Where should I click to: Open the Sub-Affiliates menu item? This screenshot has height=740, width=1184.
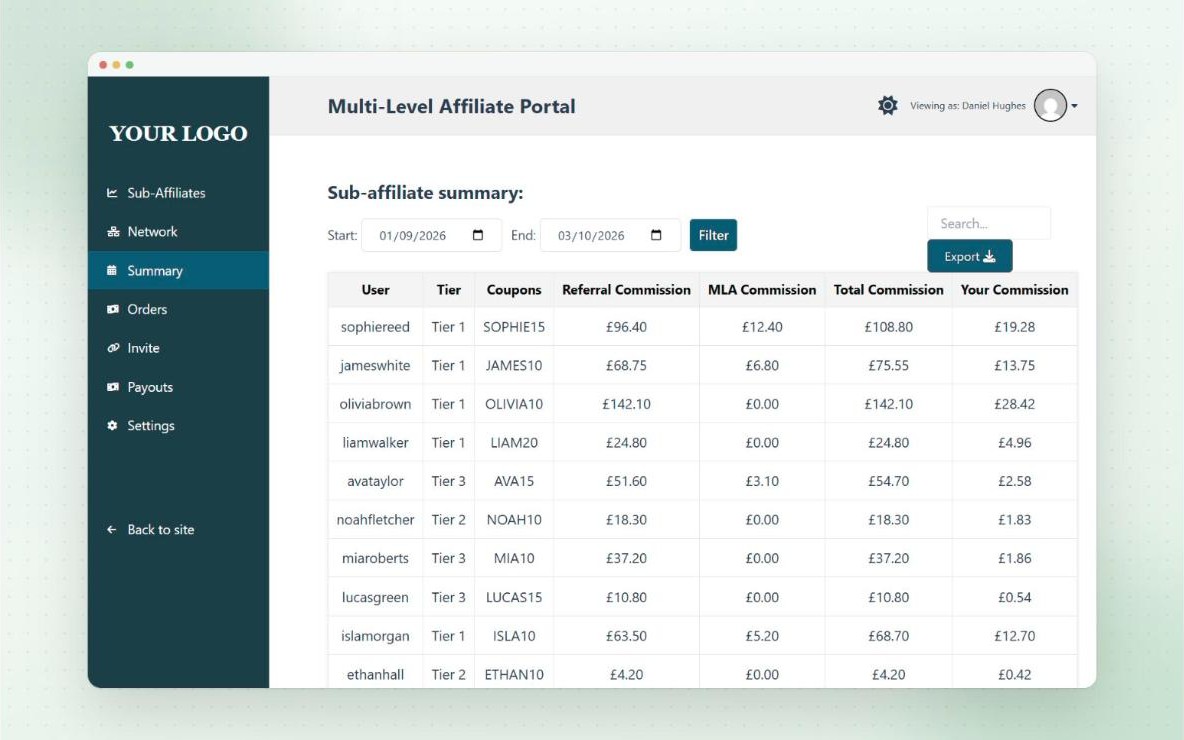pos(178,193)
